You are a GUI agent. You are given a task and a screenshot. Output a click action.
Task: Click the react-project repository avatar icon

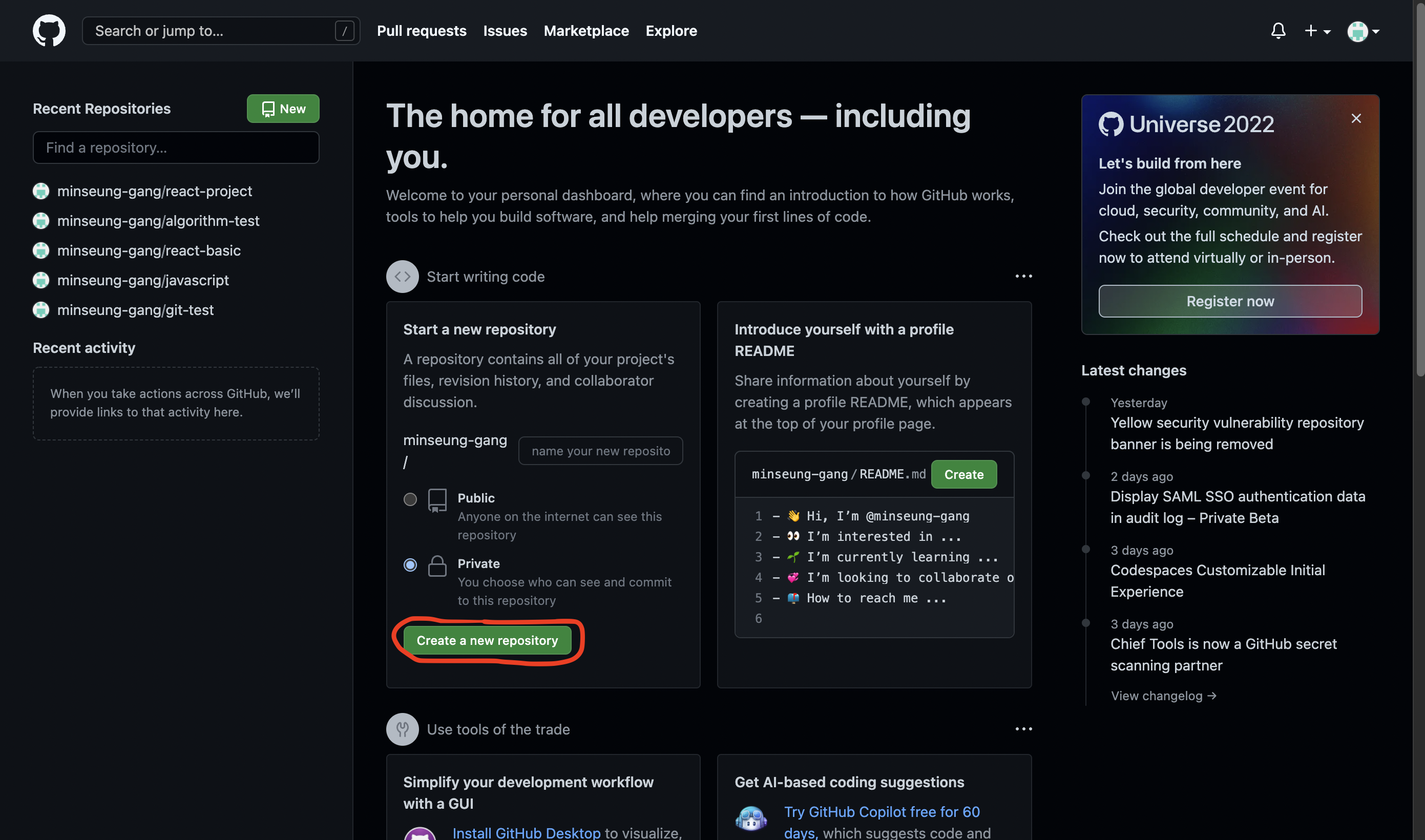(x=41, y=192)
